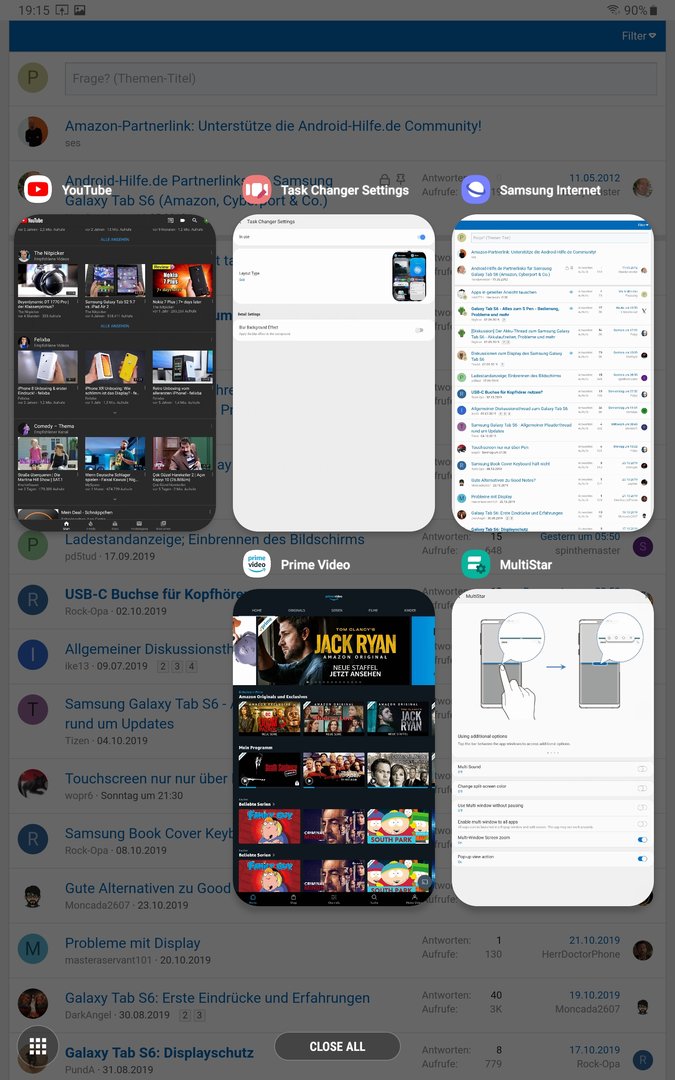Image resolution: width=675 pixels, height=1080 pixels.
Task: Open the app grid button beside Close All
Action: pyautogui.click(x=38, y=1046)
